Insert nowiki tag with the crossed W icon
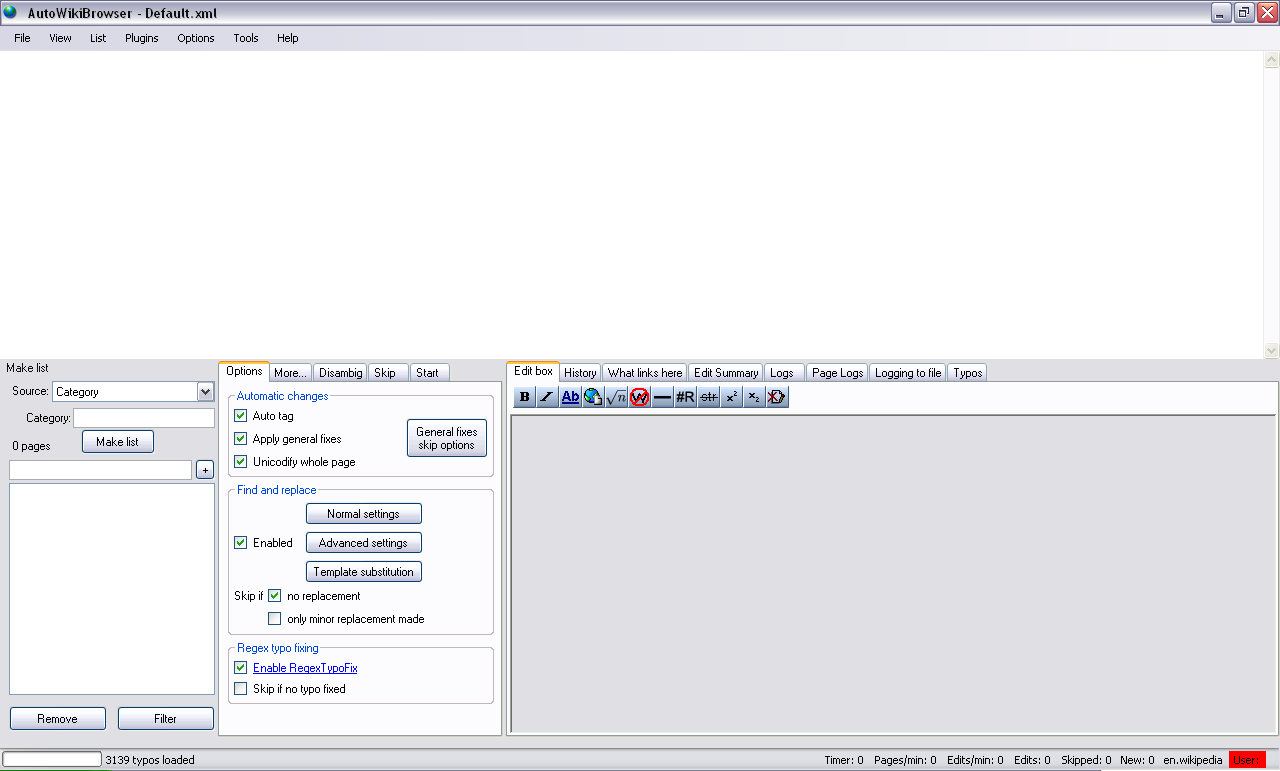Screen dimensions: 1280x771 [639, 397]
